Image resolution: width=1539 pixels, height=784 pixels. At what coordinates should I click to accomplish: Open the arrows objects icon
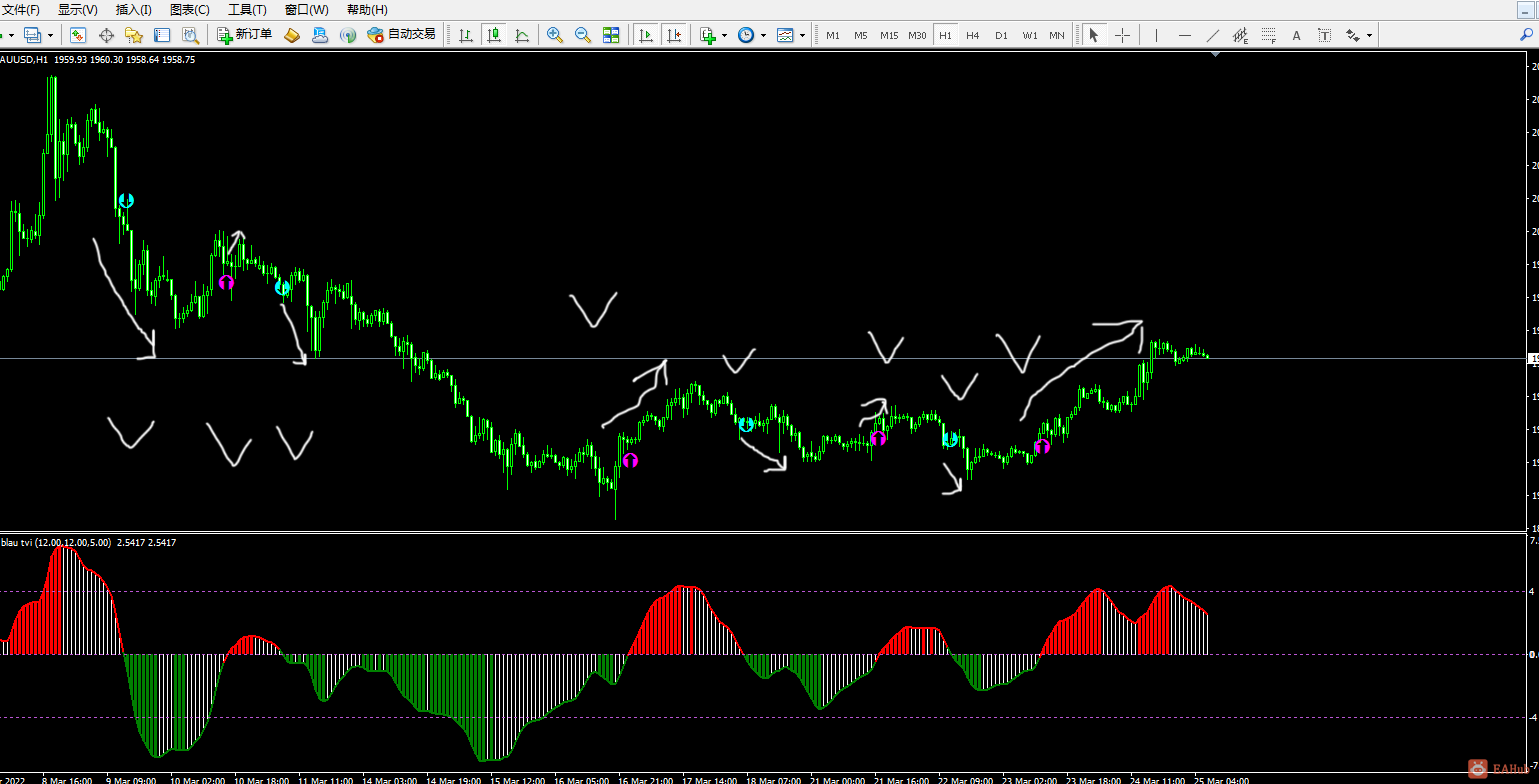click(1353, 35)
